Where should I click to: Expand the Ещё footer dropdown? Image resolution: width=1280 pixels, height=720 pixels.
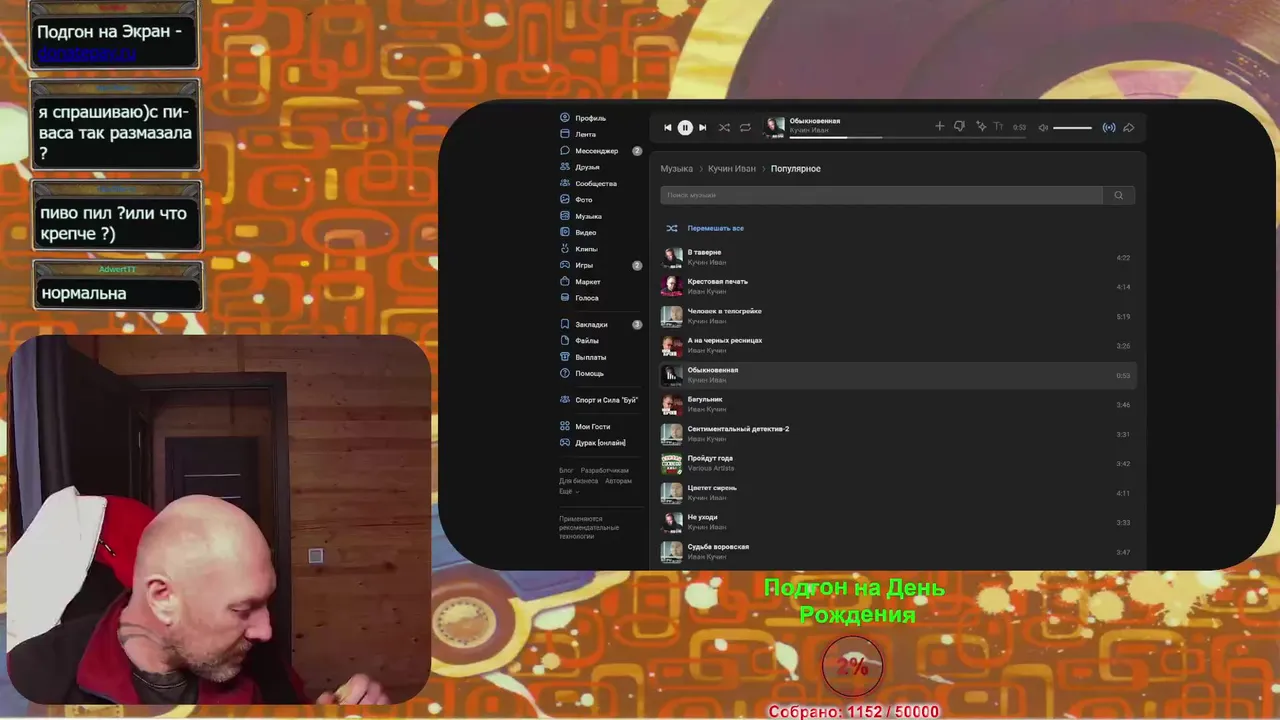[x=568, y=491]
